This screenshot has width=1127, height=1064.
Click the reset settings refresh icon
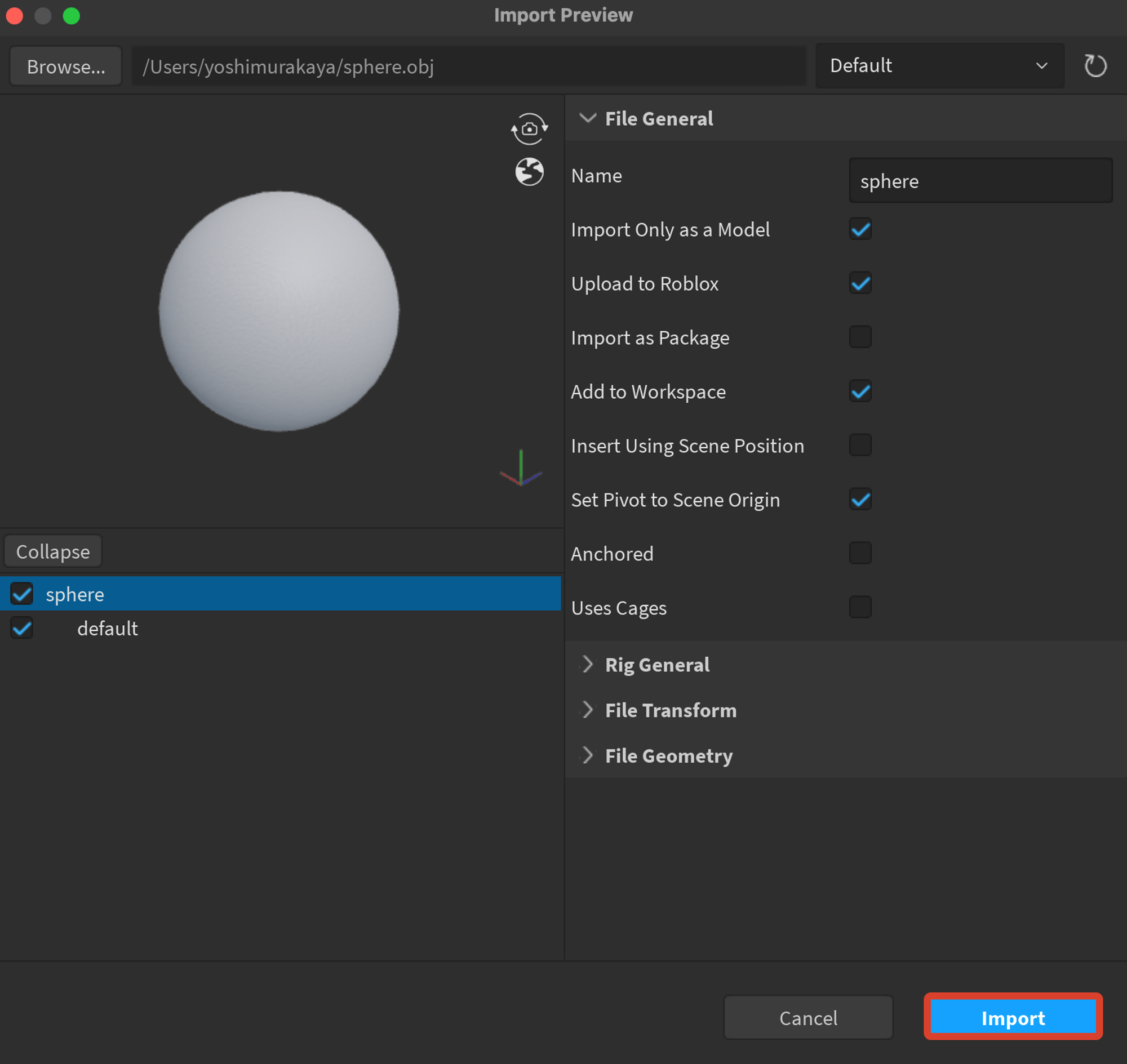coord(1095,66)
